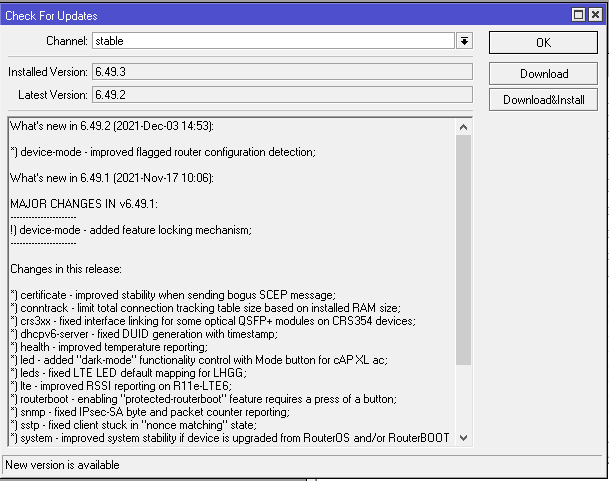Click the 'New version is available' status text
This screenshot has width=609, height=481.
pos(62,465)
